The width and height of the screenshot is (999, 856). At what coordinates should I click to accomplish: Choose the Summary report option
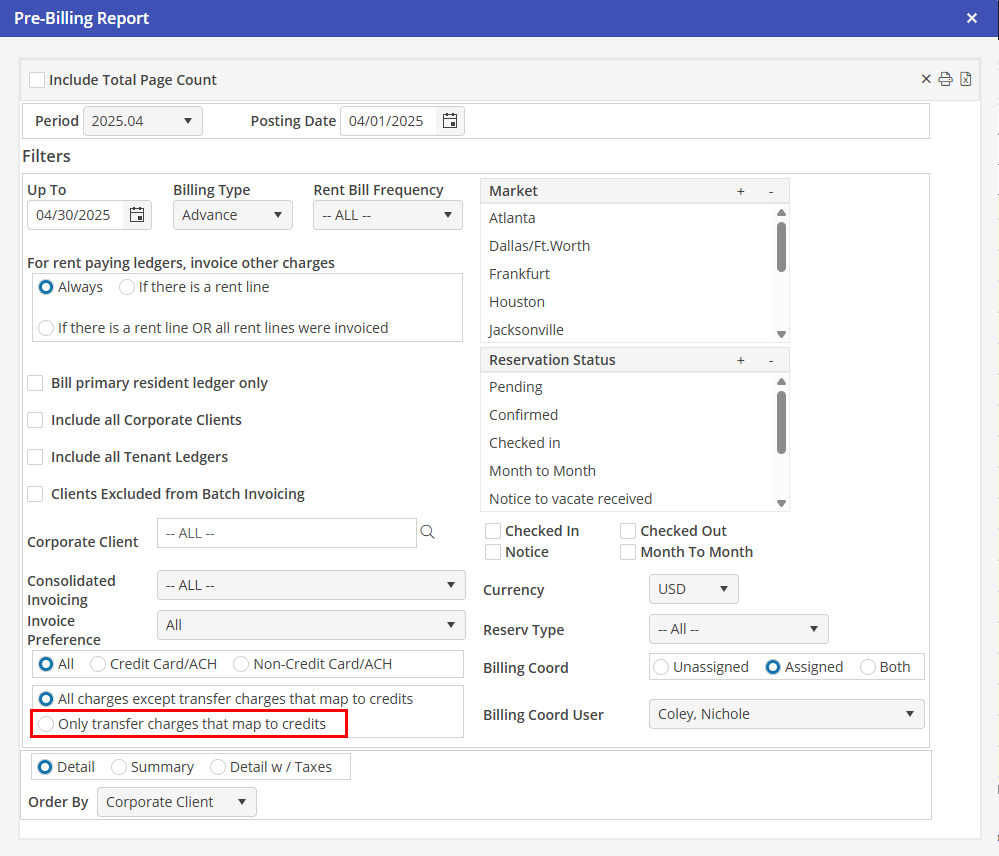point(119,767)
